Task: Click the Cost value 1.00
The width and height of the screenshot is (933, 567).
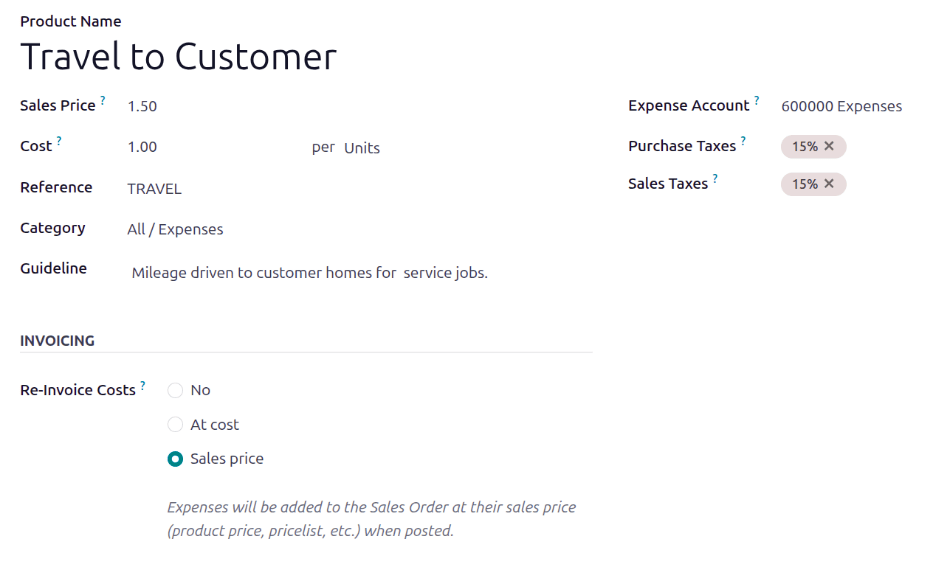Action: [142, 147]
